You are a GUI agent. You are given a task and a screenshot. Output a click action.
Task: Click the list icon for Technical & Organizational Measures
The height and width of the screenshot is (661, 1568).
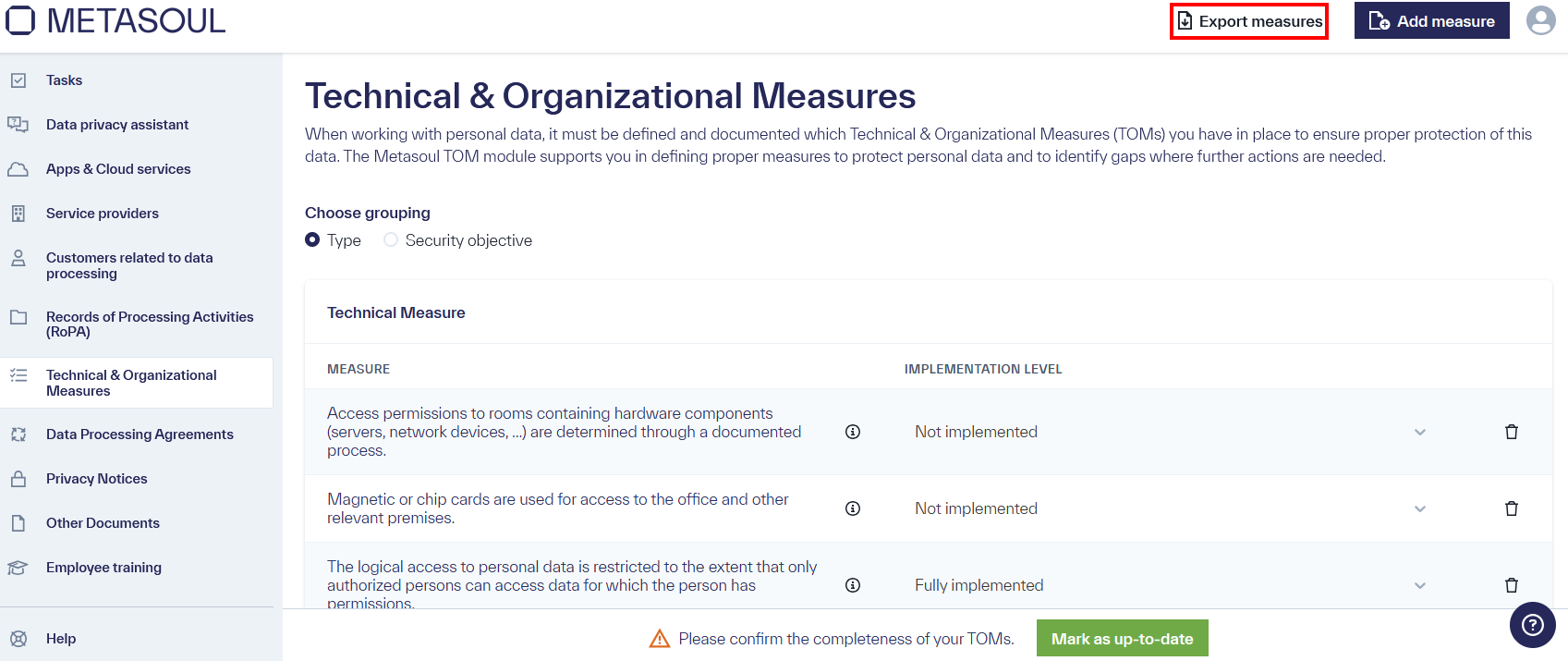(18, 375)
